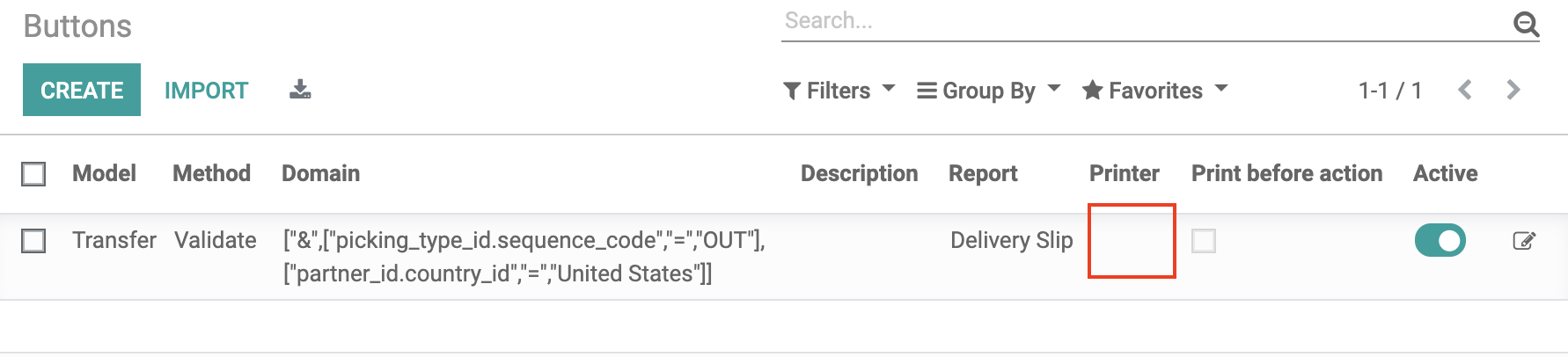Screen dimensions: 1568x357
Task: Expand the Group By dropdown
Action: (988, 91)
